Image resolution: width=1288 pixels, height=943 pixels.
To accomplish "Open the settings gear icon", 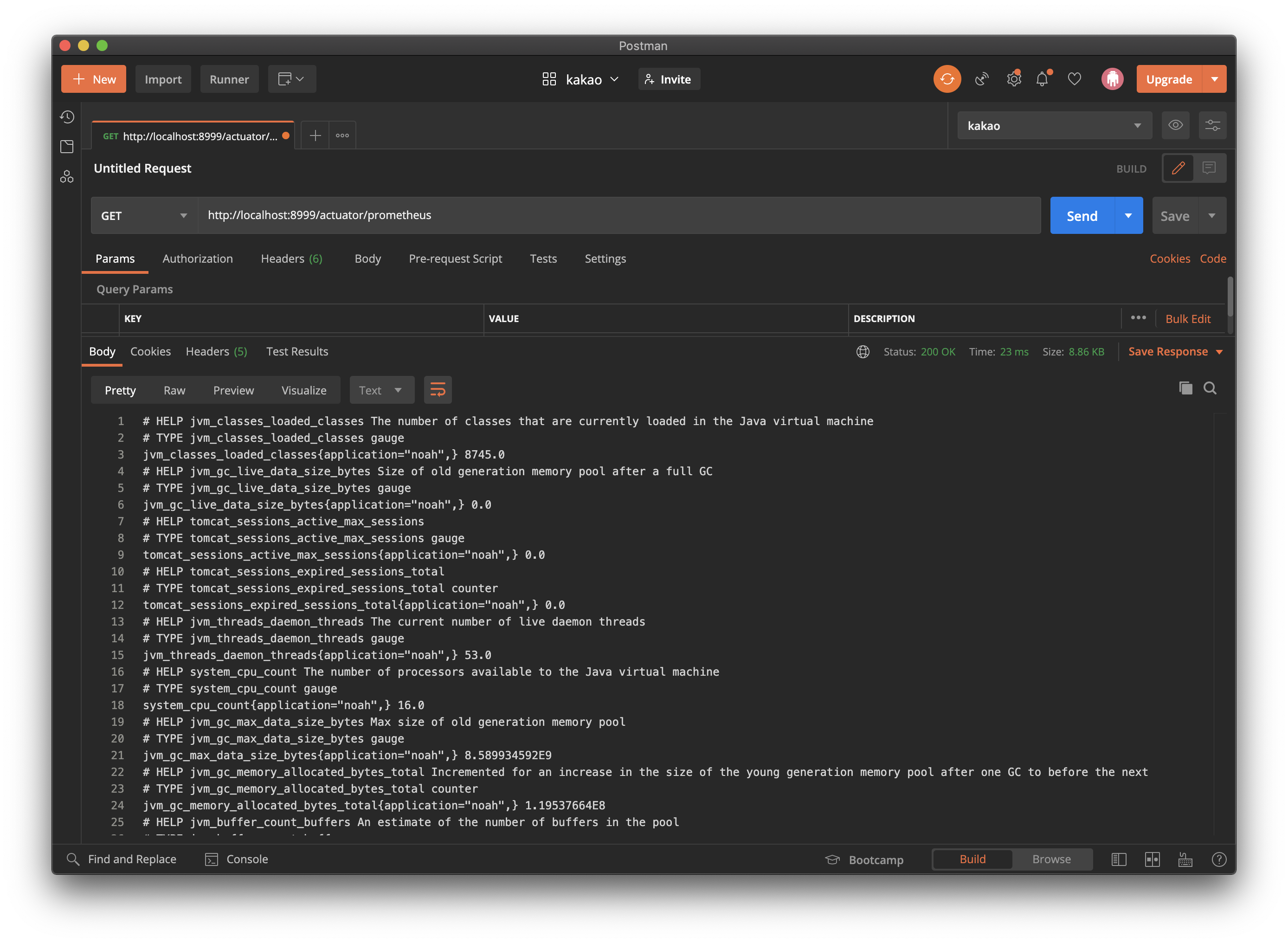I will click(1013, 79).
